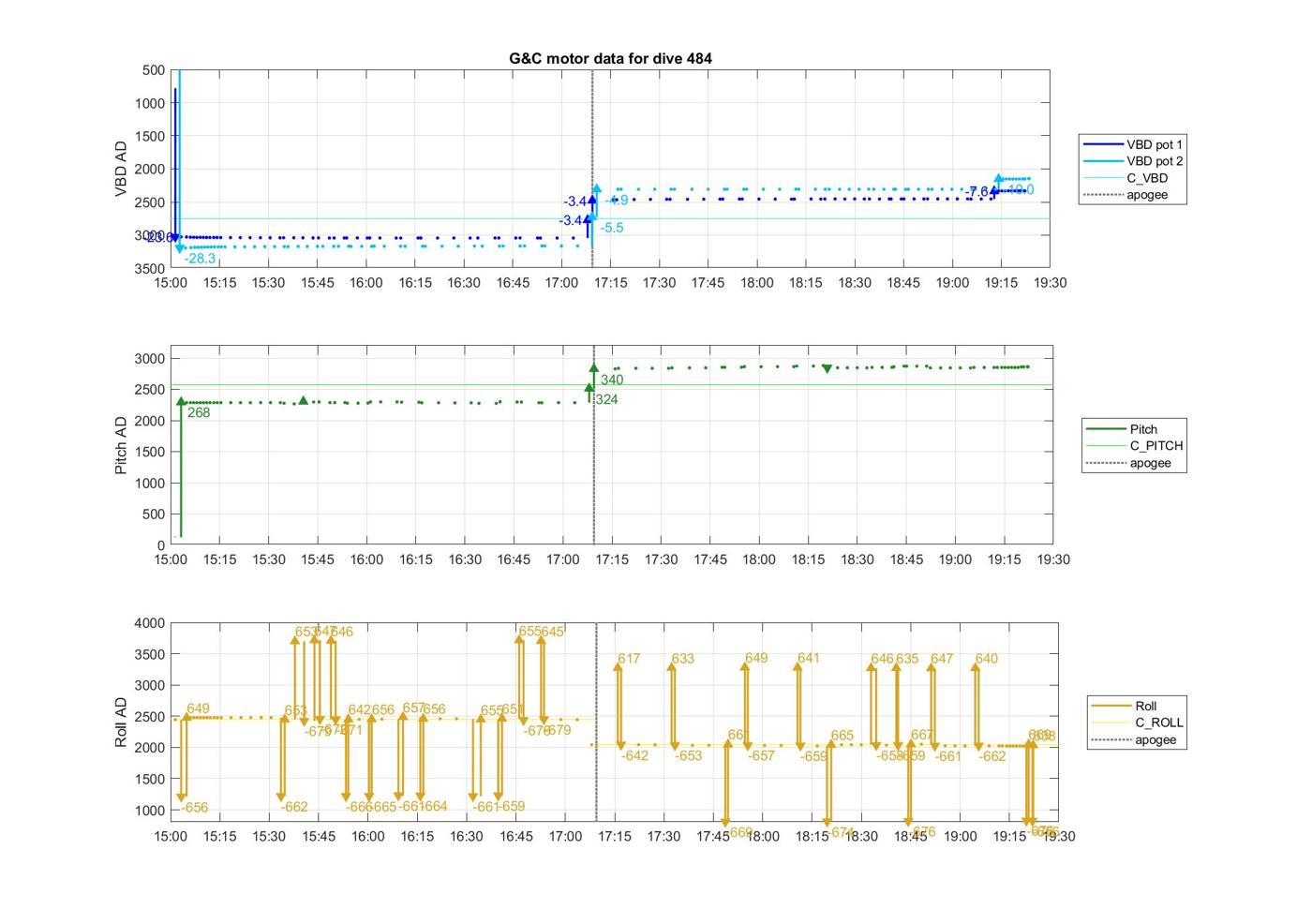
Task: Click the "-642" roll label
Action: (x=634, y=756)
